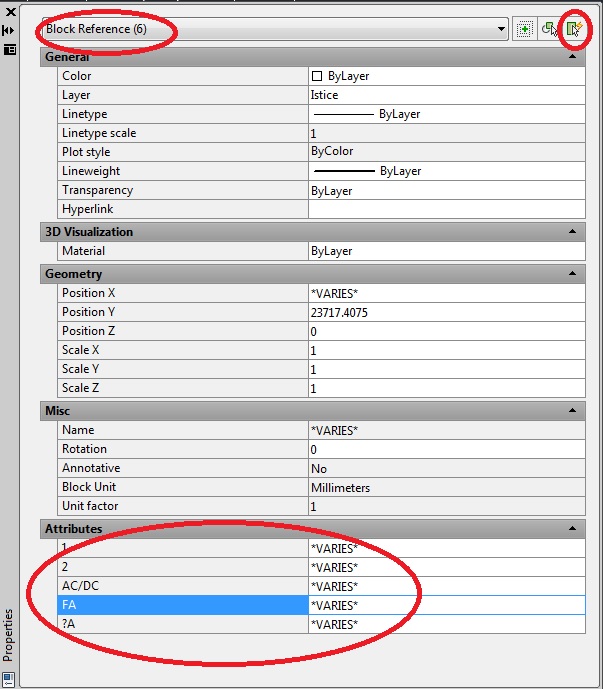The height and width of the screenshot is (689, 603).
Task: Click the Toggle PICKADD value icon
Action: coord(524,29)
